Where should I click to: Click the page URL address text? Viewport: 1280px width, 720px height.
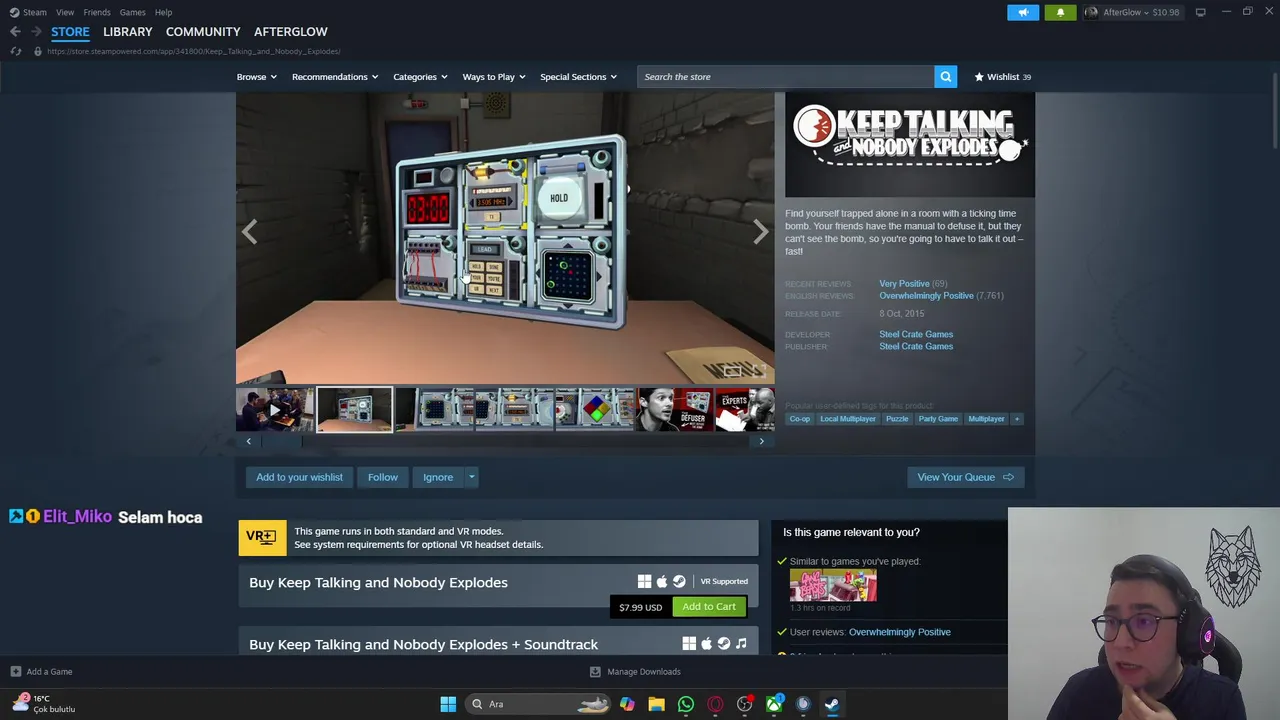pyautogui.click(x=193, y=51)
